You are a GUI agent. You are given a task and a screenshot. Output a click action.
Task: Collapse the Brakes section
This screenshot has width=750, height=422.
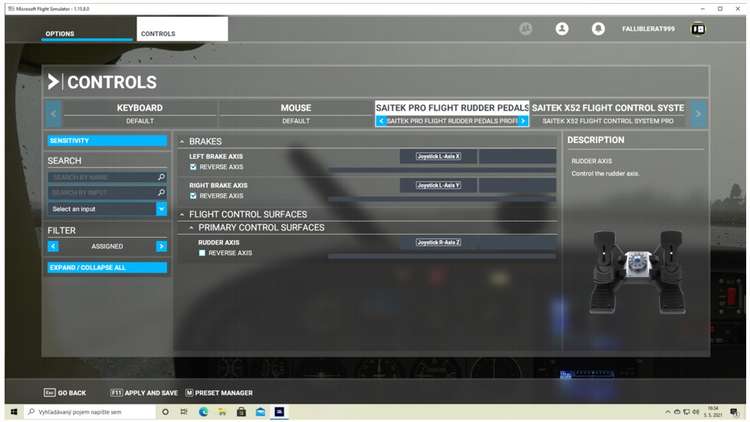(182, 142)
